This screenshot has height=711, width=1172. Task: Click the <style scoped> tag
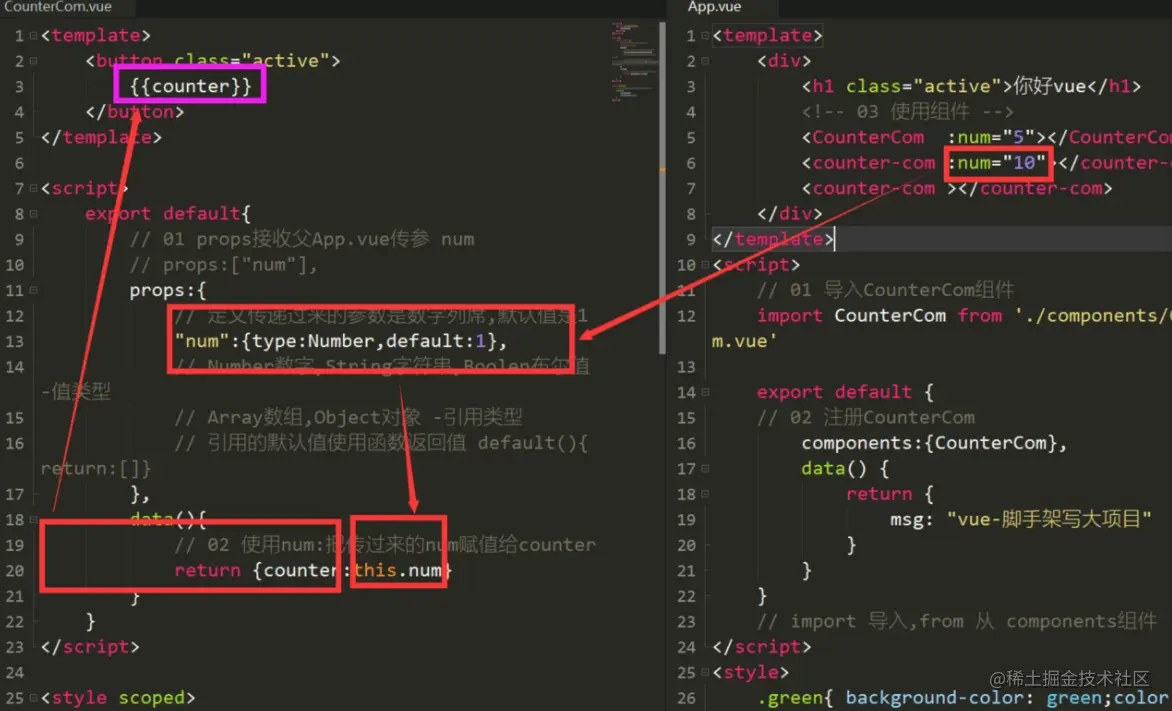coord(118,698)
